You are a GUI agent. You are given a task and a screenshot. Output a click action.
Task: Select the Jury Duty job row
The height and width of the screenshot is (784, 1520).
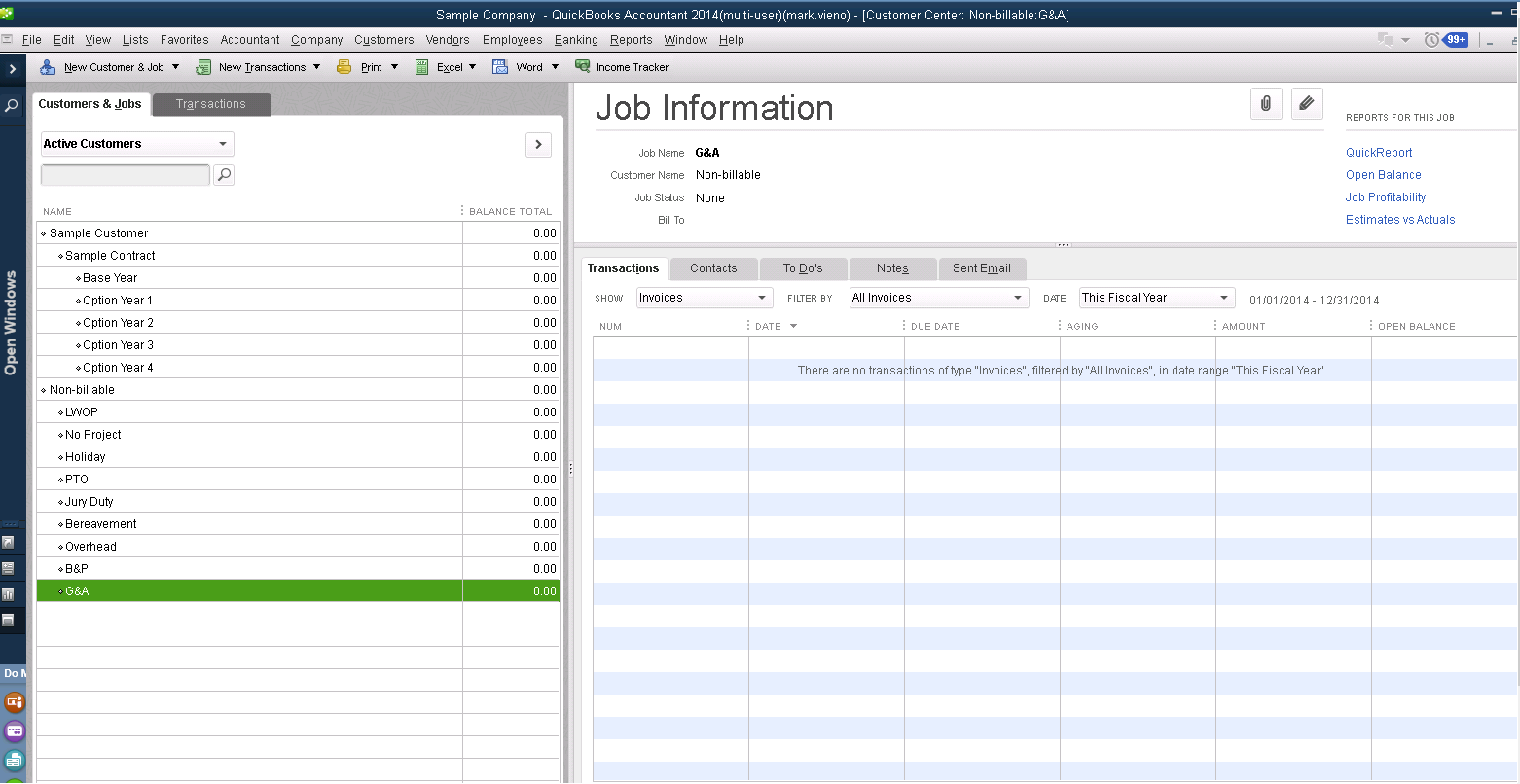pyautogui.click(x=298, y=502)
